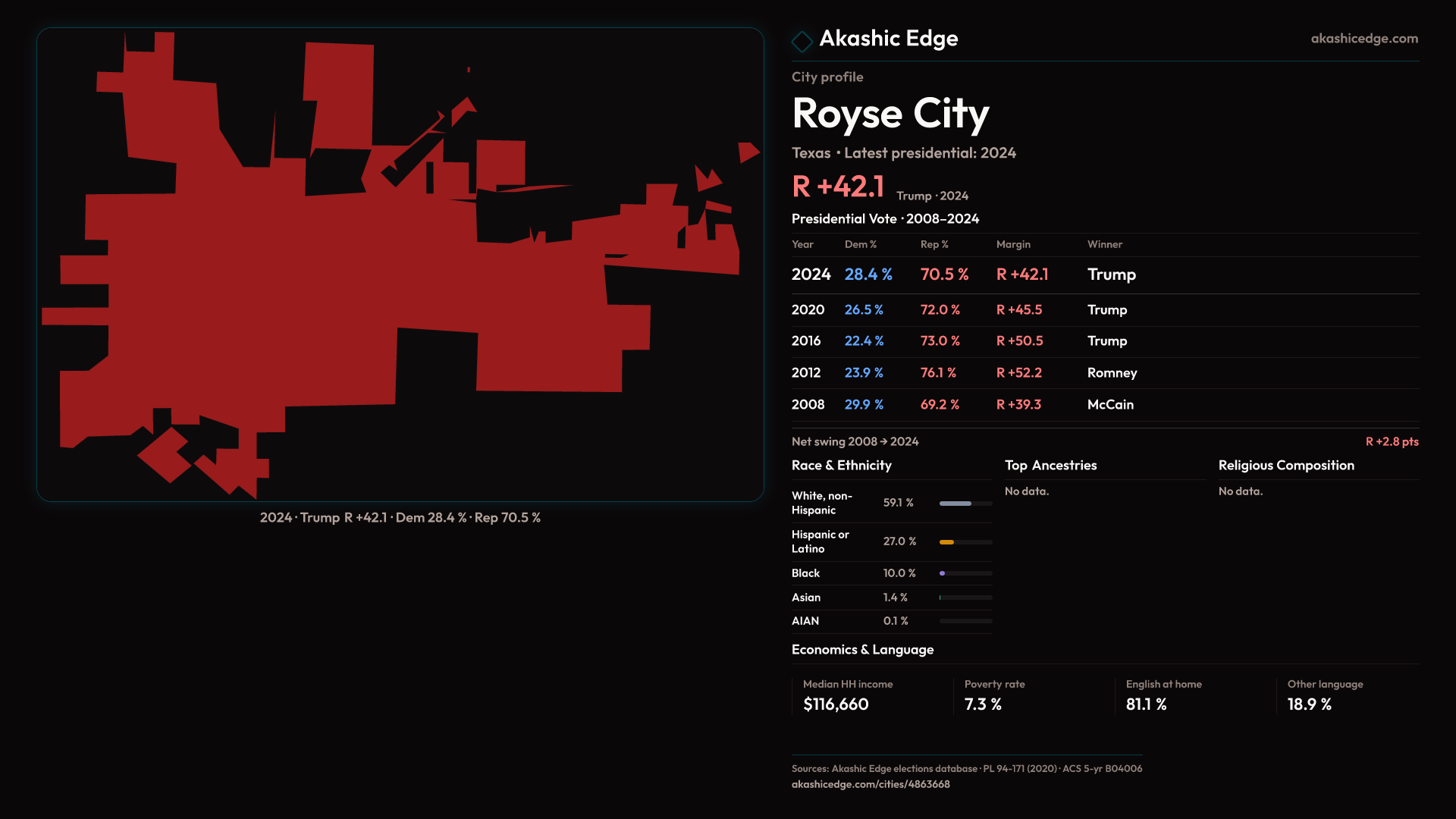Click the Race & Ethnicity section heading
Viewport: 1456px width, 819px height.
click(x=841, y=466)
